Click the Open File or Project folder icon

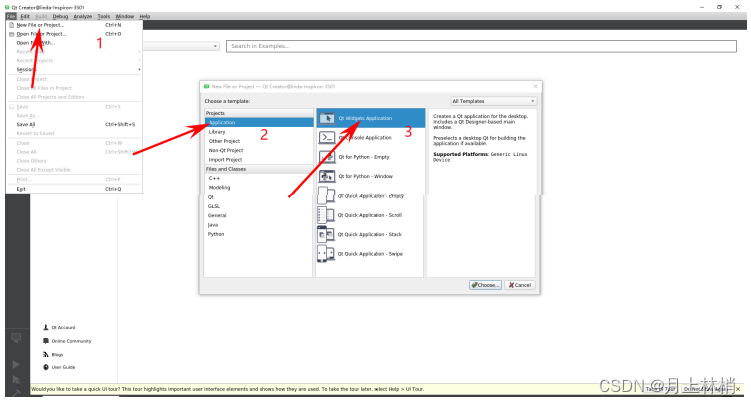click(11, 34)
